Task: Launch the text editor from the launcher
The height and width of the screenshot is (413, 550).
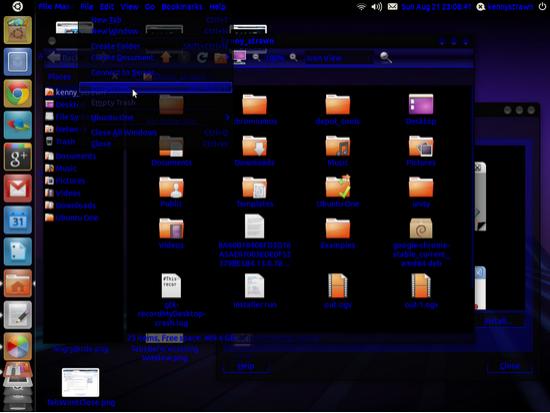Action: [x=18, y=315]
